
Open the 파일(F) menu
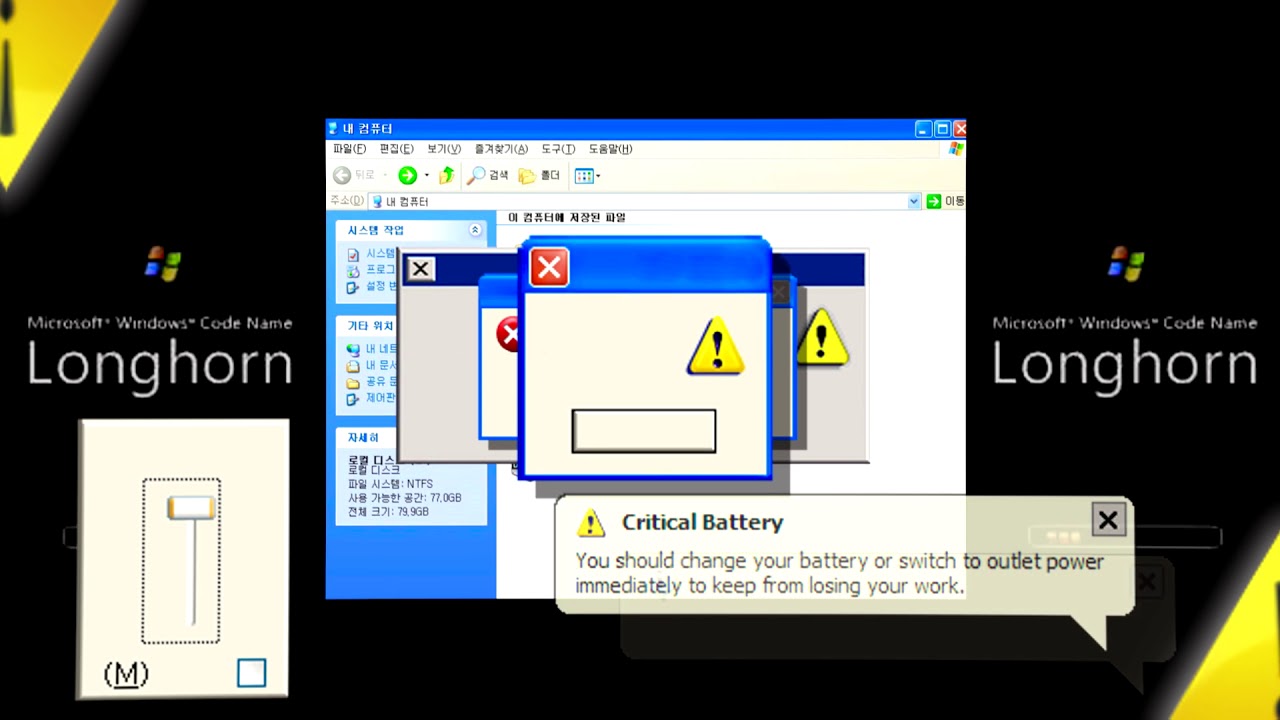(349, 149)
